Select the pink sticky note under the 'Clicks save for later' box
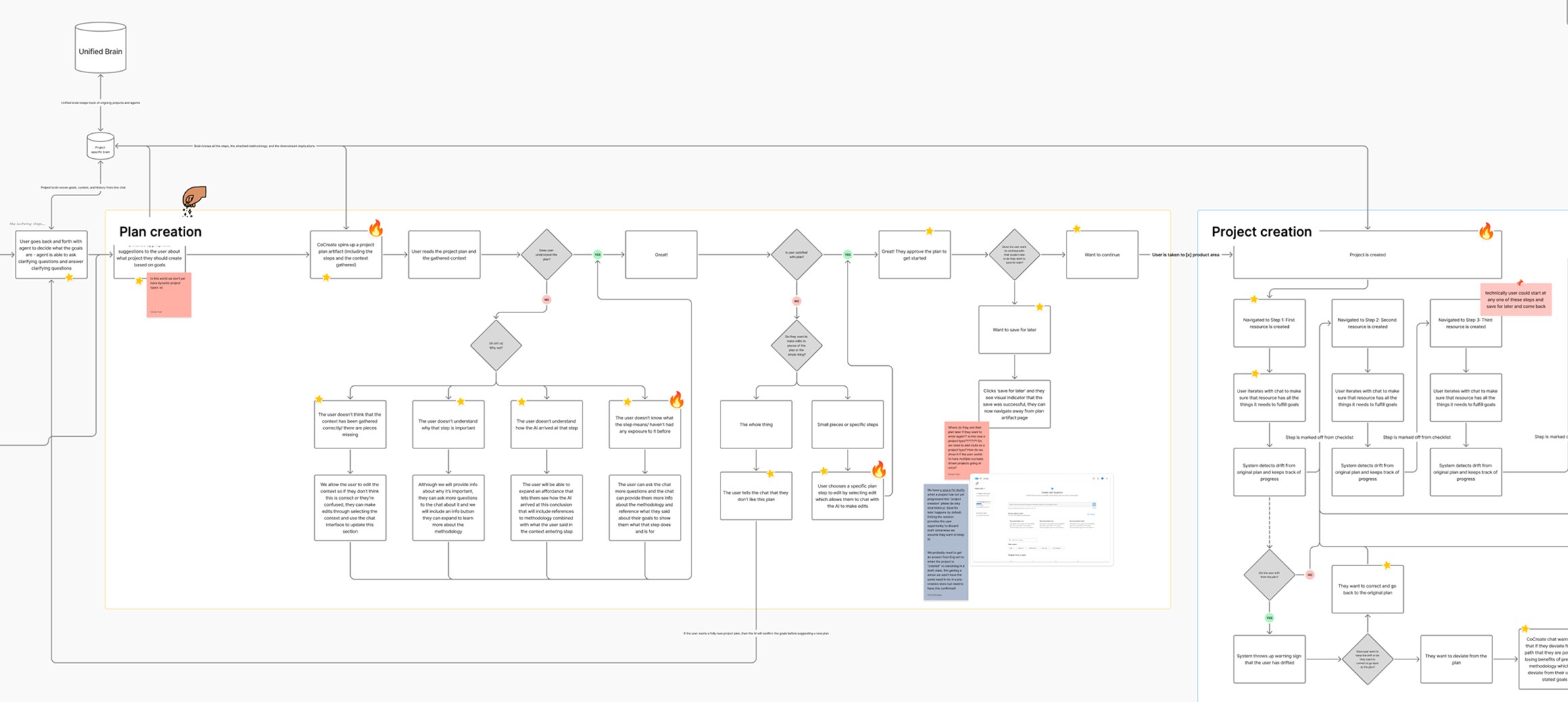Viewport: 1568px width, 702px height. pyautogui.click(x=966, y=450)
